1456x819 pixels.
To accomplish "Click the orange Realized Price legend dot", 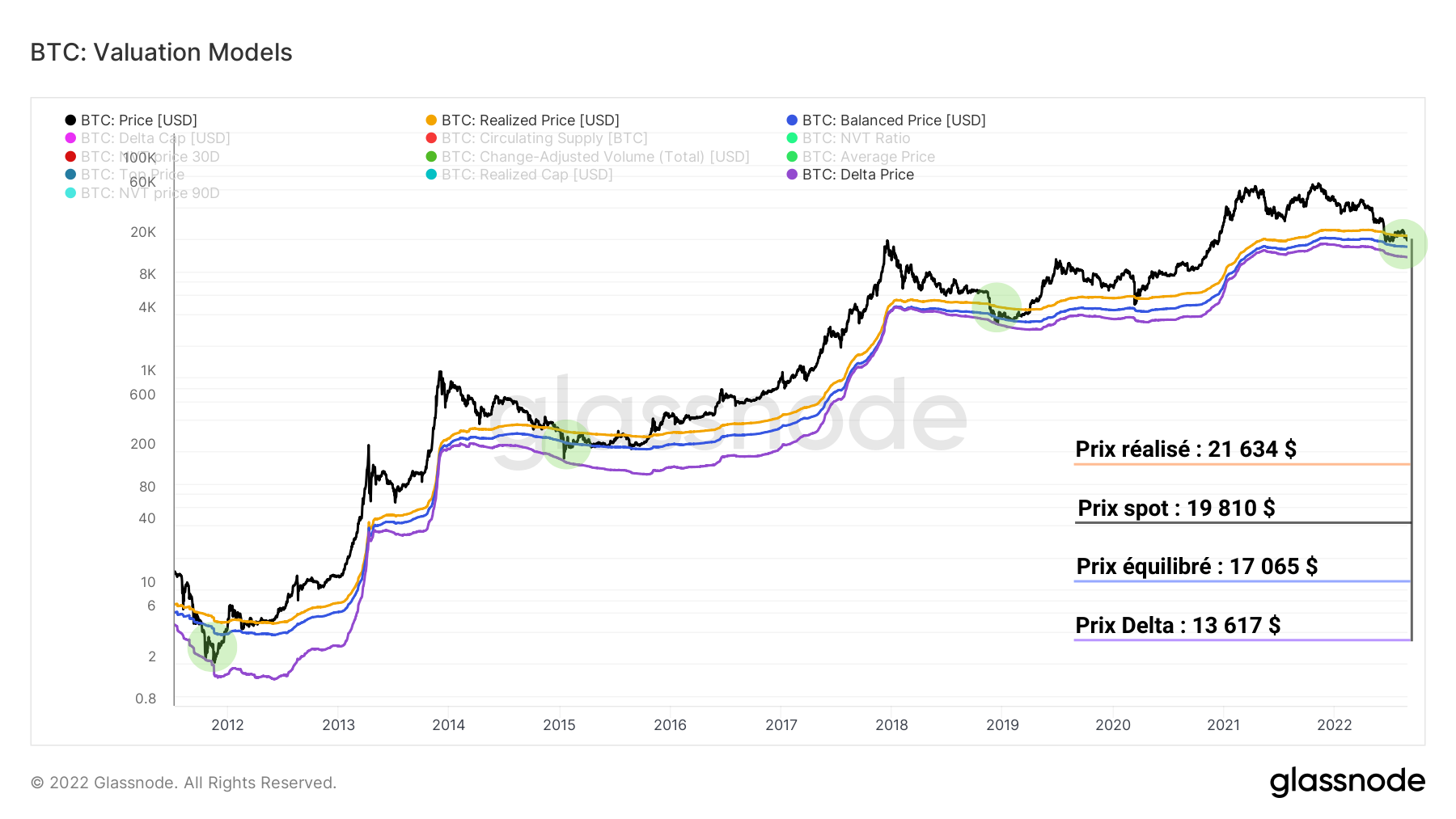I will [x=431, y=120].
